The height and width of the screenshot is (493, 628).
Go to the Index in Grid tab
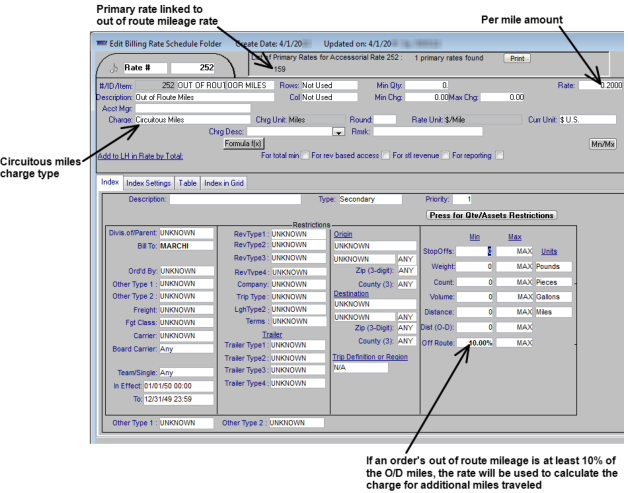pyautogui.click(x=224, y=183)
